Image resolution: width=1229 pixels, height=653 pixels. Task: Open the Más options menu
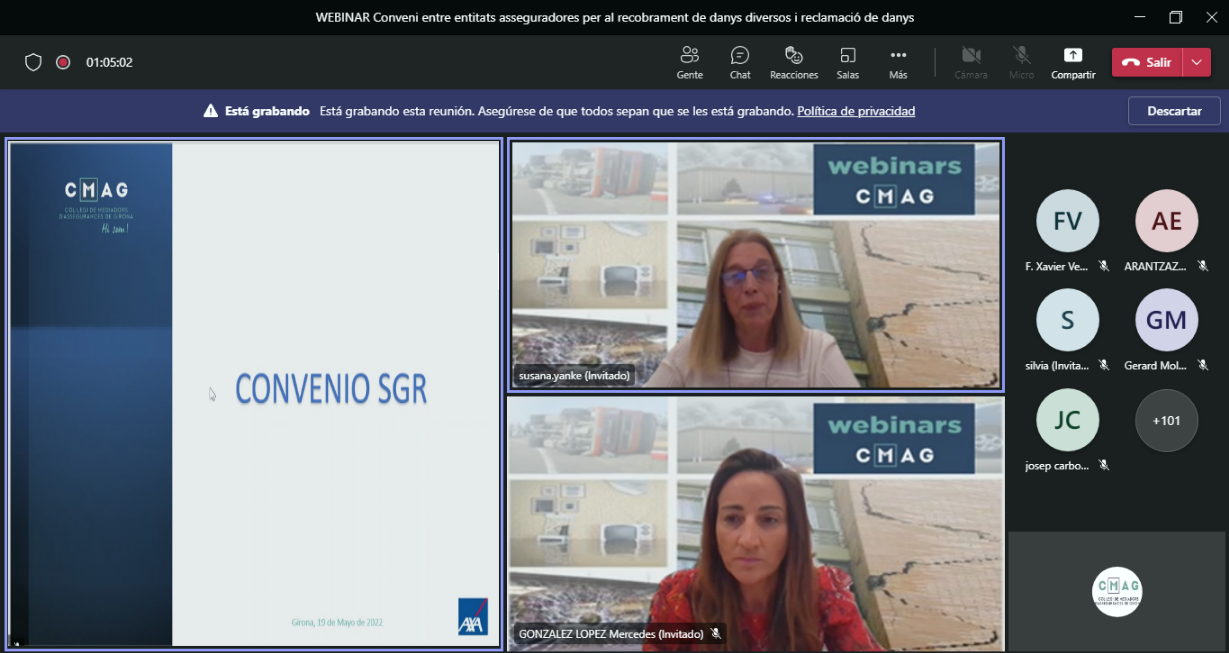click(x=898, y=62)
